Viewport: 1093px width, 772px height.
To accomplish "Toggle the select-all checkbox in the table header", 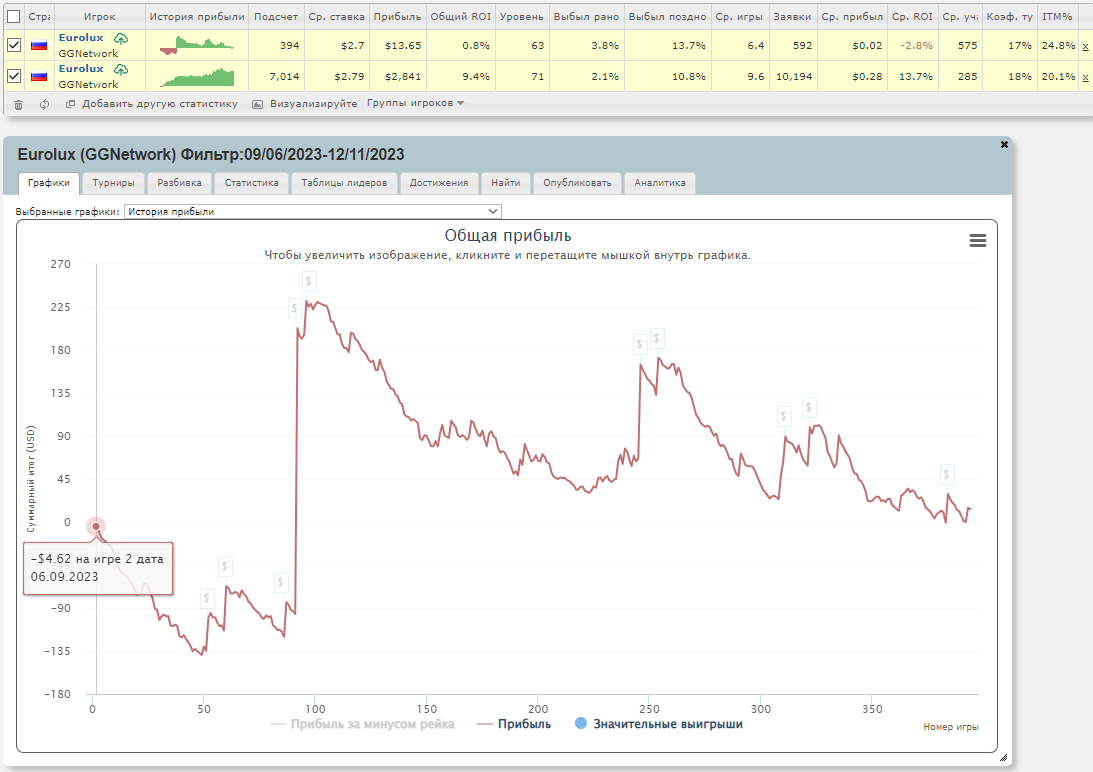I will click(x=14, y=16).
